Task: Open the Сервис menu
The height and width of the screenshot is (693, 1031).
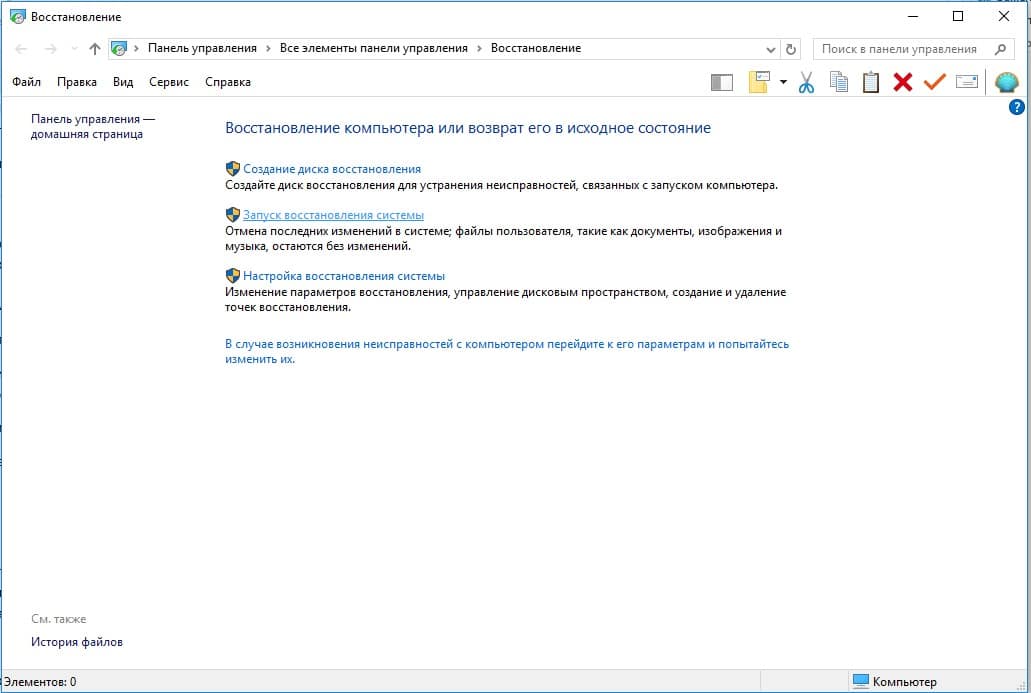Action: 169,82
